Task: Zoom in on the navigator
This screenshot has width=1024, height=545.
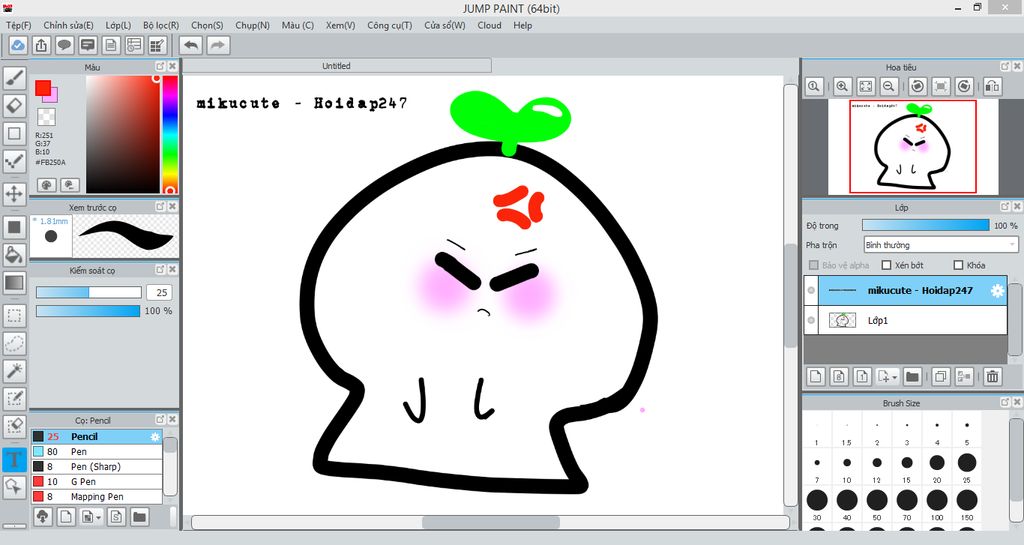Action: 842,86
